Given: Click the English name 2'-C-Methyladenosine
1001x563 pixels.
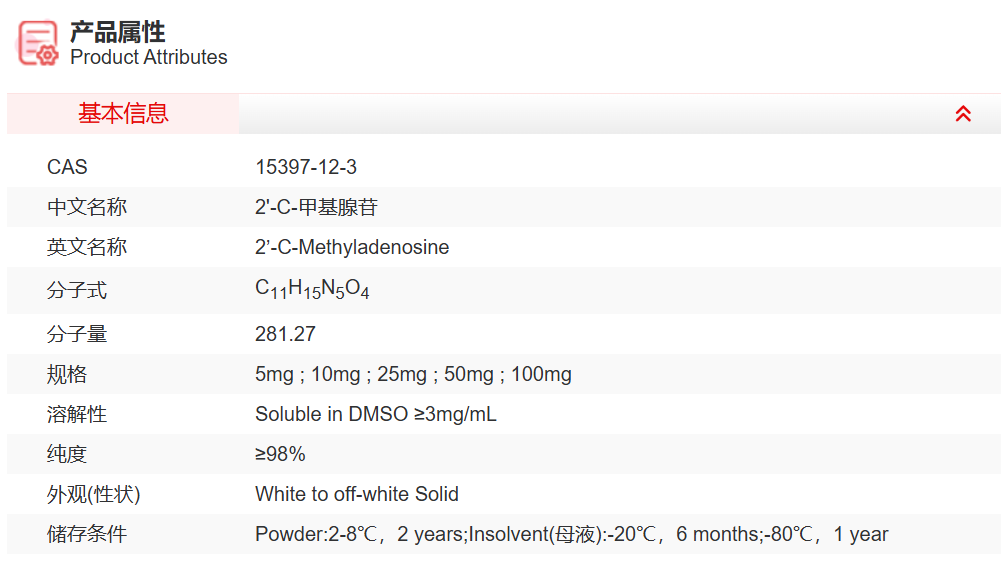Looking at the screenshot, I should (x=352, y=247).
